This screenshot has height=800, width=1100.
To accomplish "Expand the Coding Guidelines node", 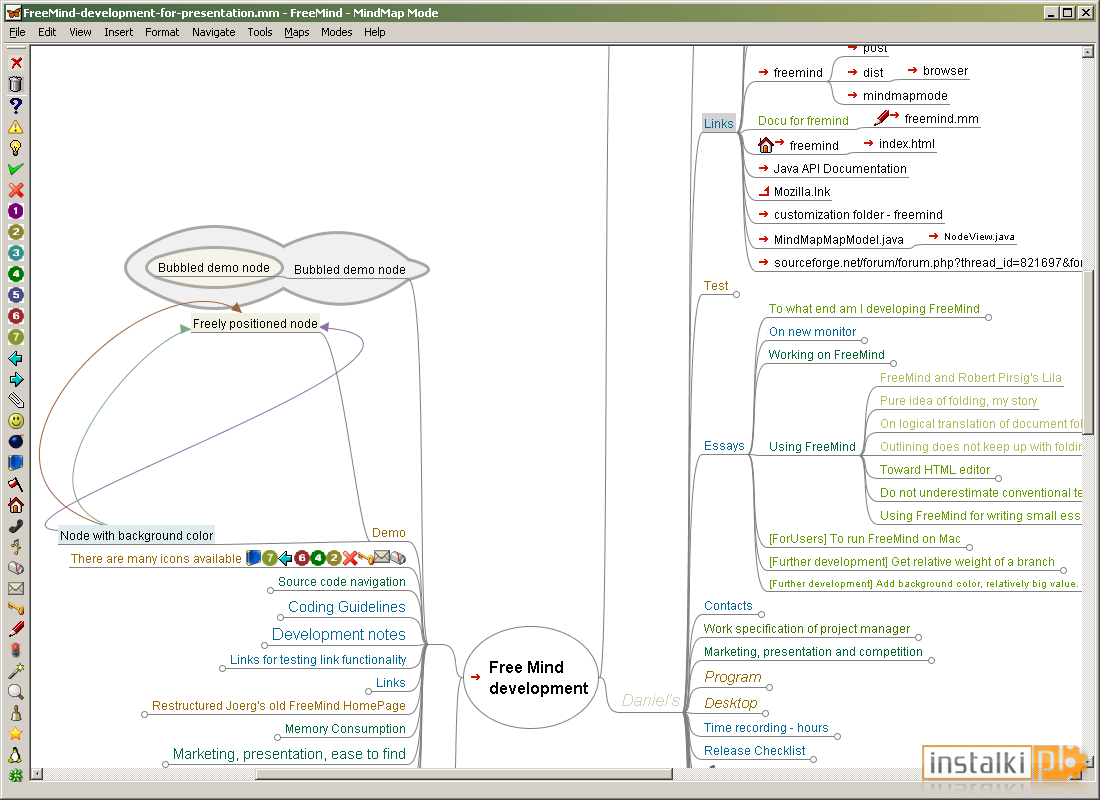I will tap(281, 618).
